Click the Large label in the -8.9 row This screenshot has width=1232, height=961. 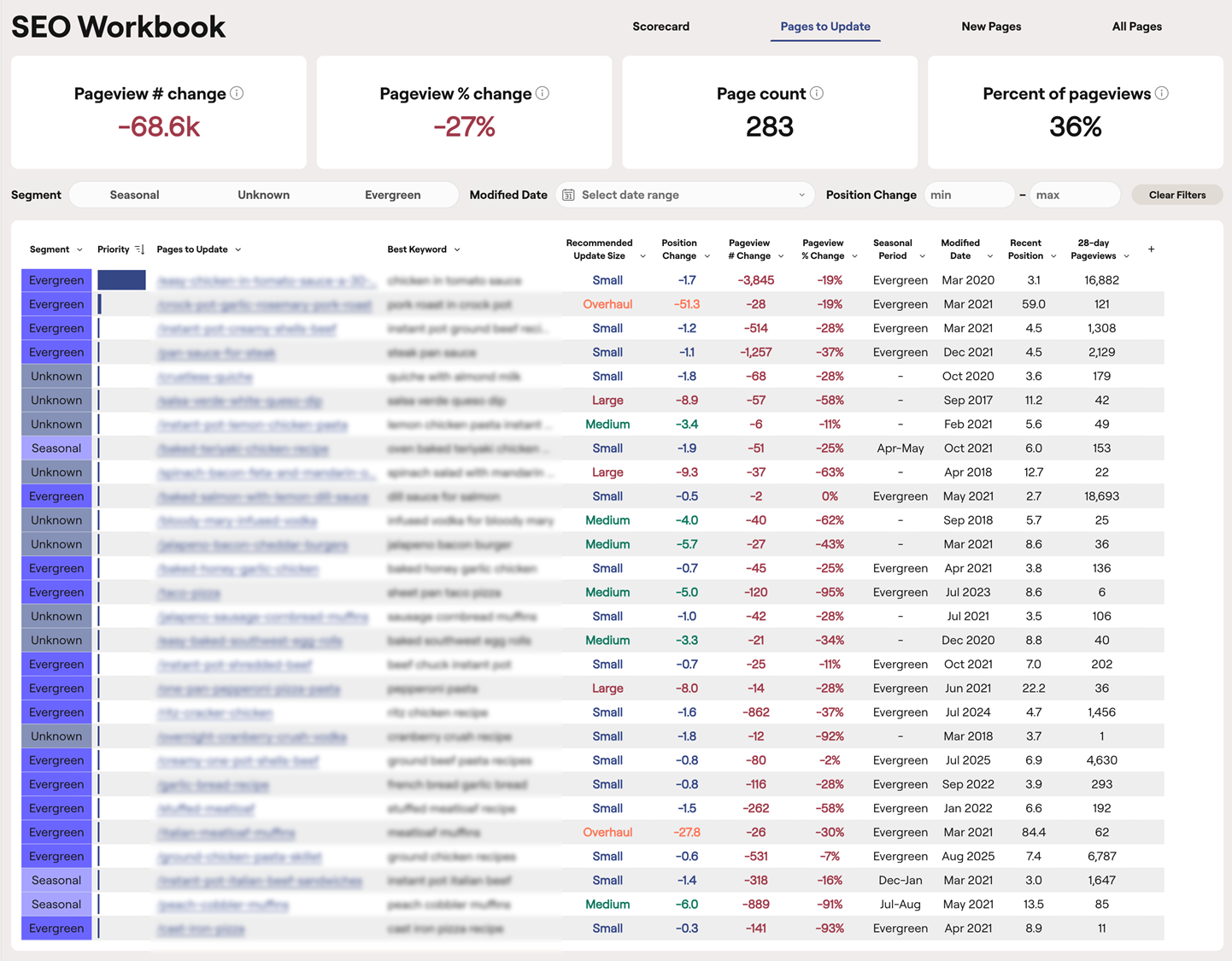(607, 400)
